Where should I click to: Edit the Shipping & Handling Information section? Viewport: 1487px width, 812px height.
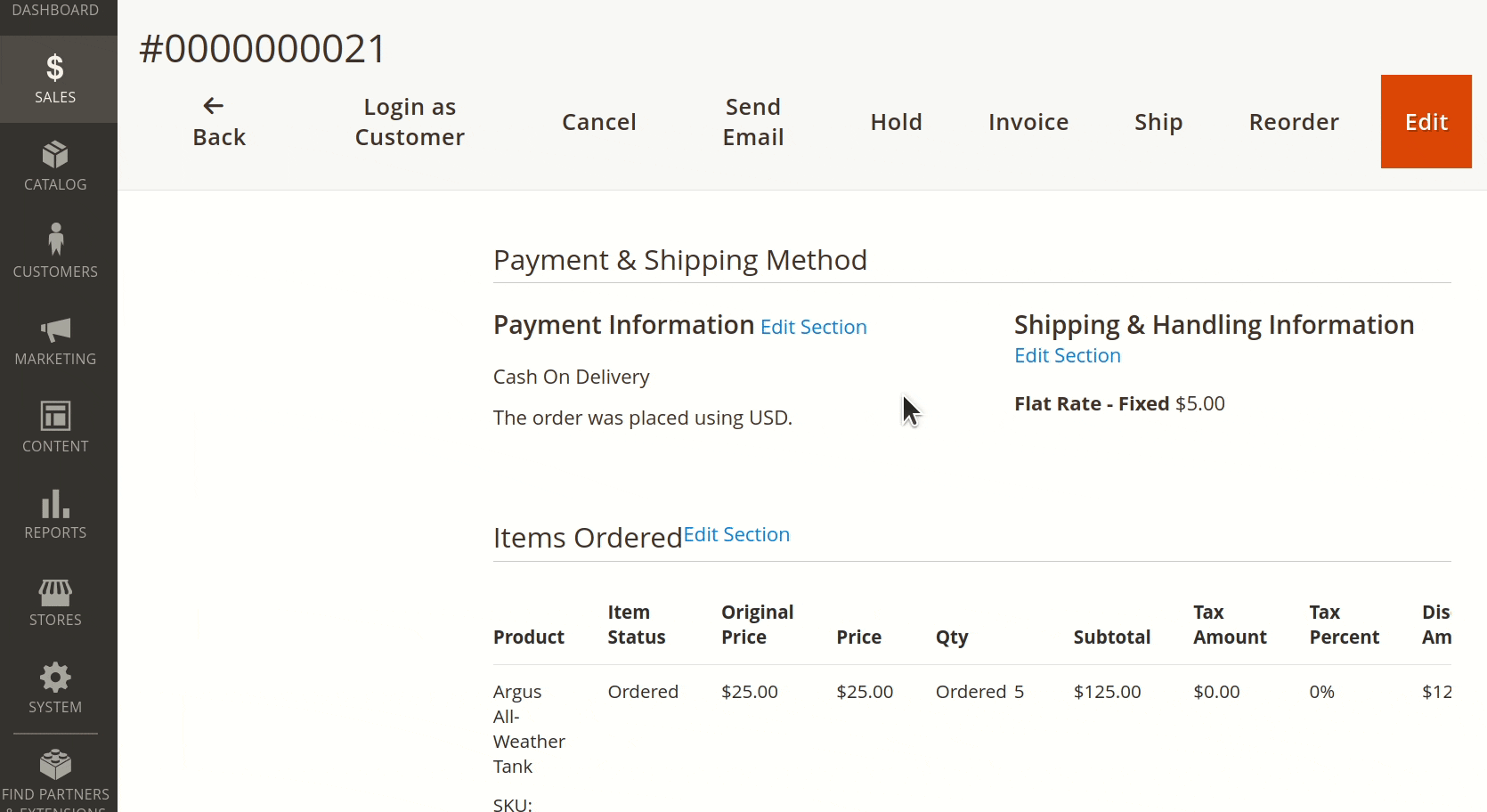pyautogui.click(x=1066, y=355)
